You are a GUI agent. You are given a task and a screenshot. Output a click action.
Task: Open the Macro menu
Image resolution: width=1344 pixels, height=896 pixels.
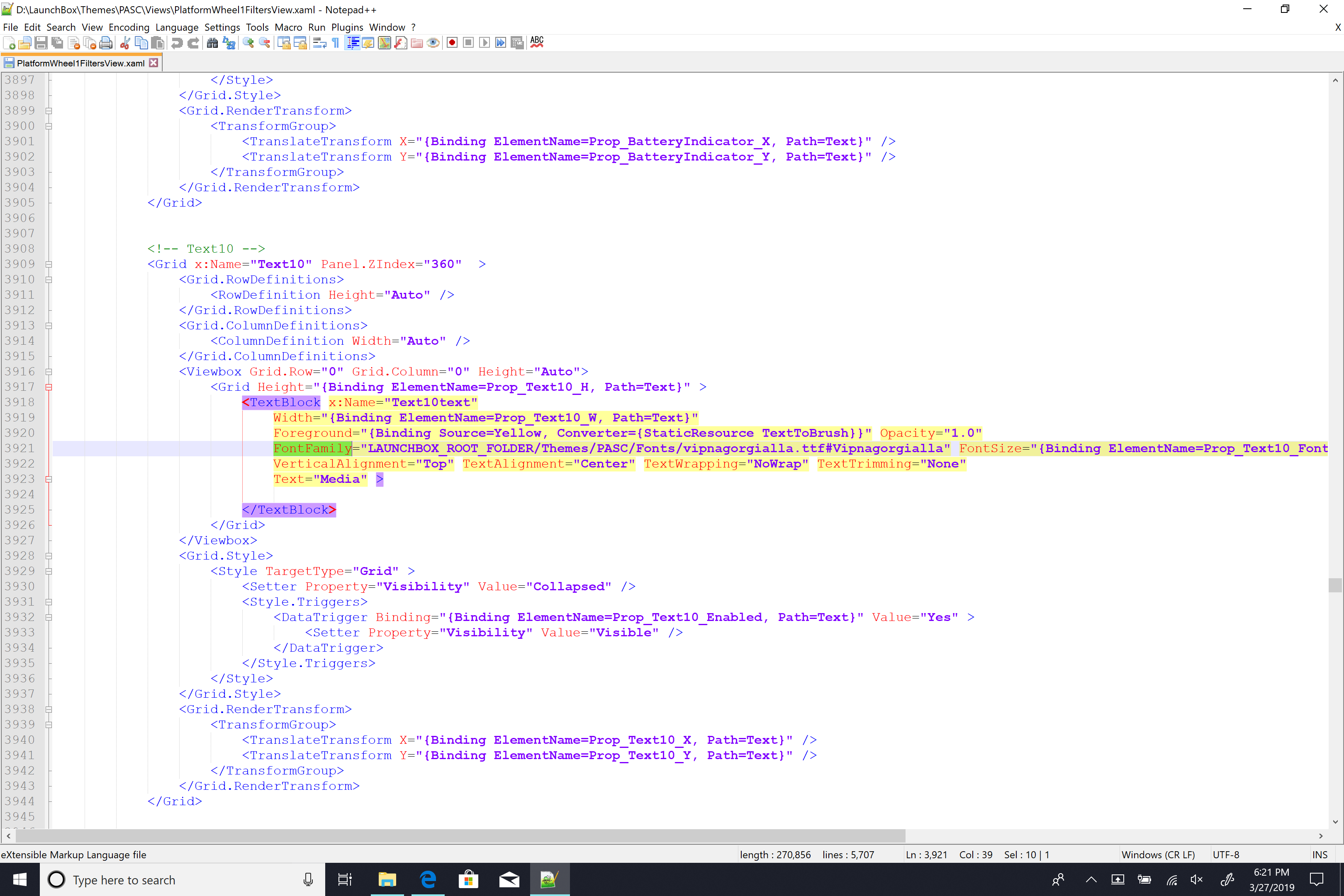[288, 27]
